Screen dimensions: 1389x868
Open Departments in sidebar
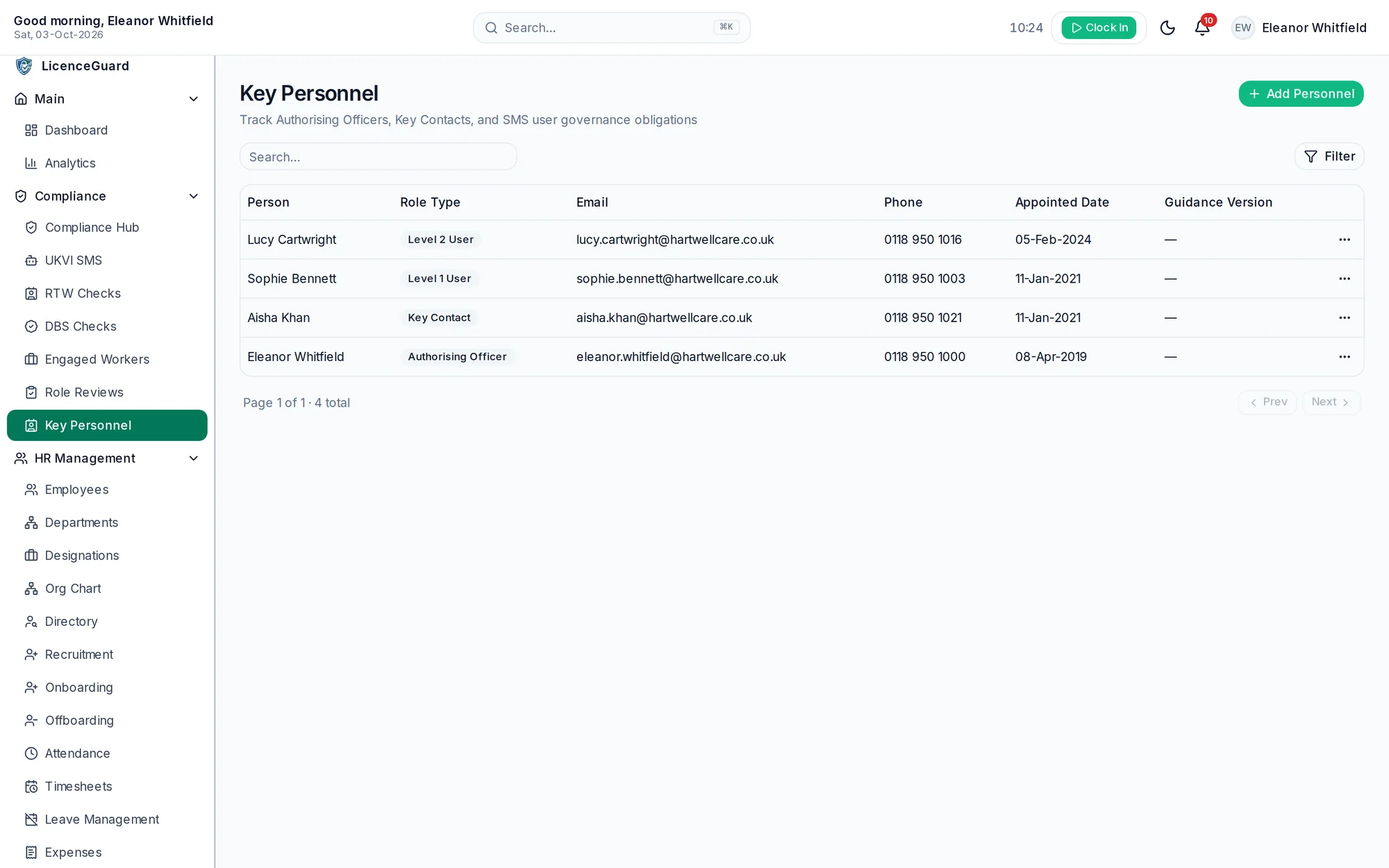pos(107,523)
